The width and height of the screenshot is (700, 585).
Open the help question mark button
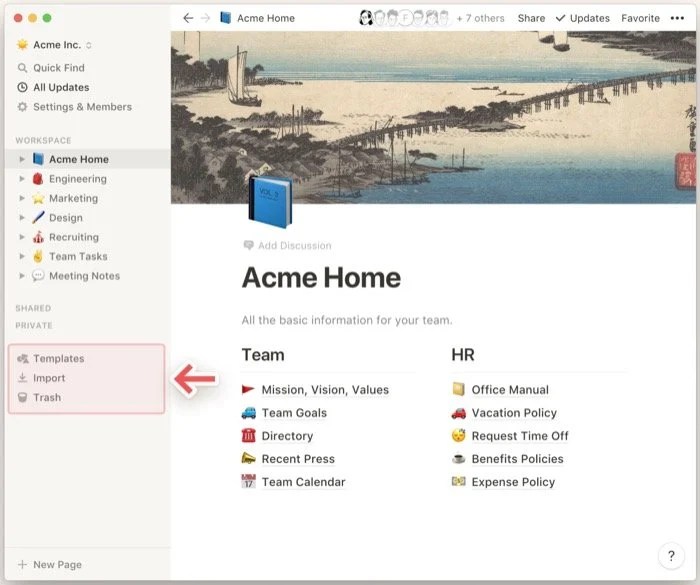tap(671, 556)
